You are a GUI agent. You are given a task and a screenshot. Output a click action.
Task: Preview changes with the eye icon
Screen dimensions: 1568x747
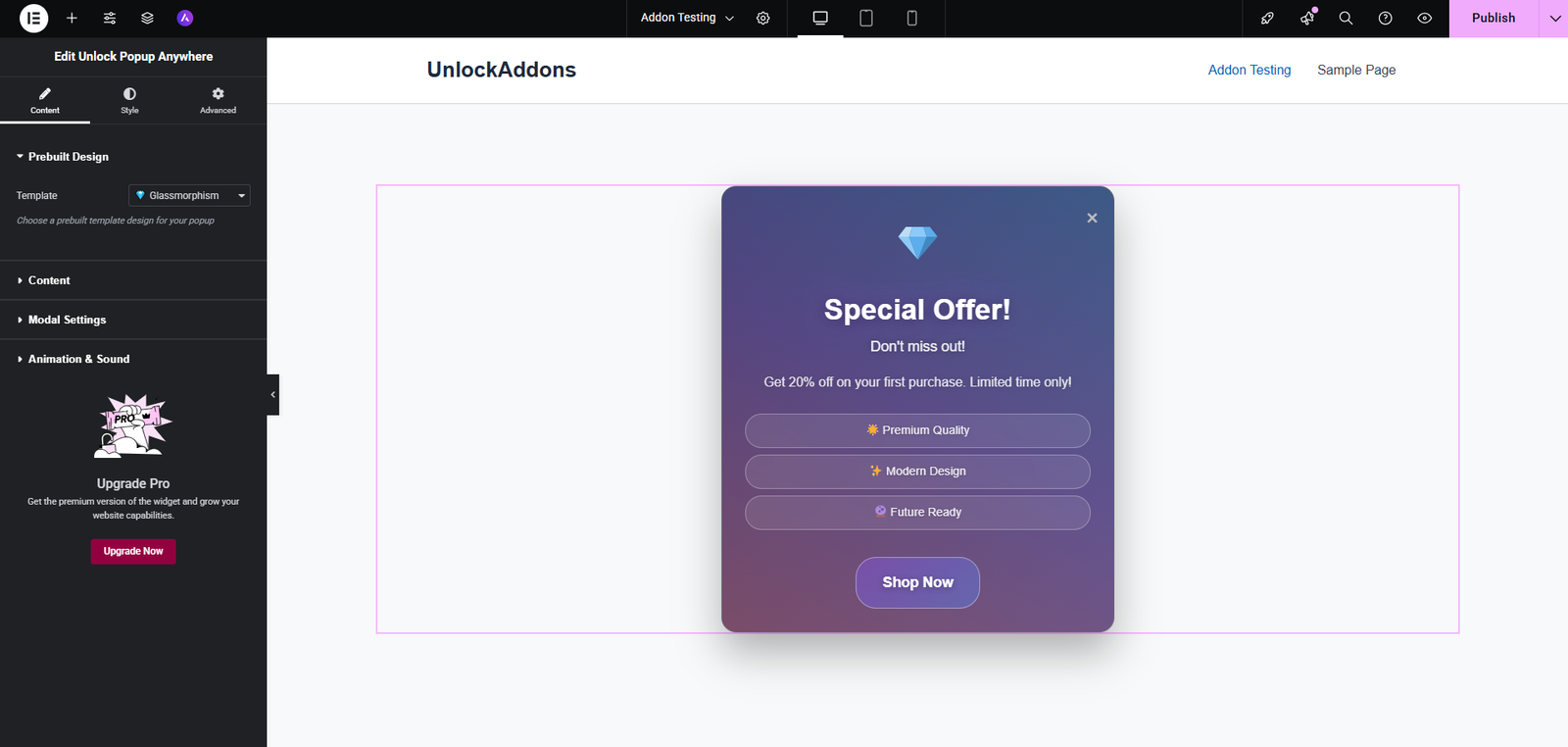point(1425,18)
